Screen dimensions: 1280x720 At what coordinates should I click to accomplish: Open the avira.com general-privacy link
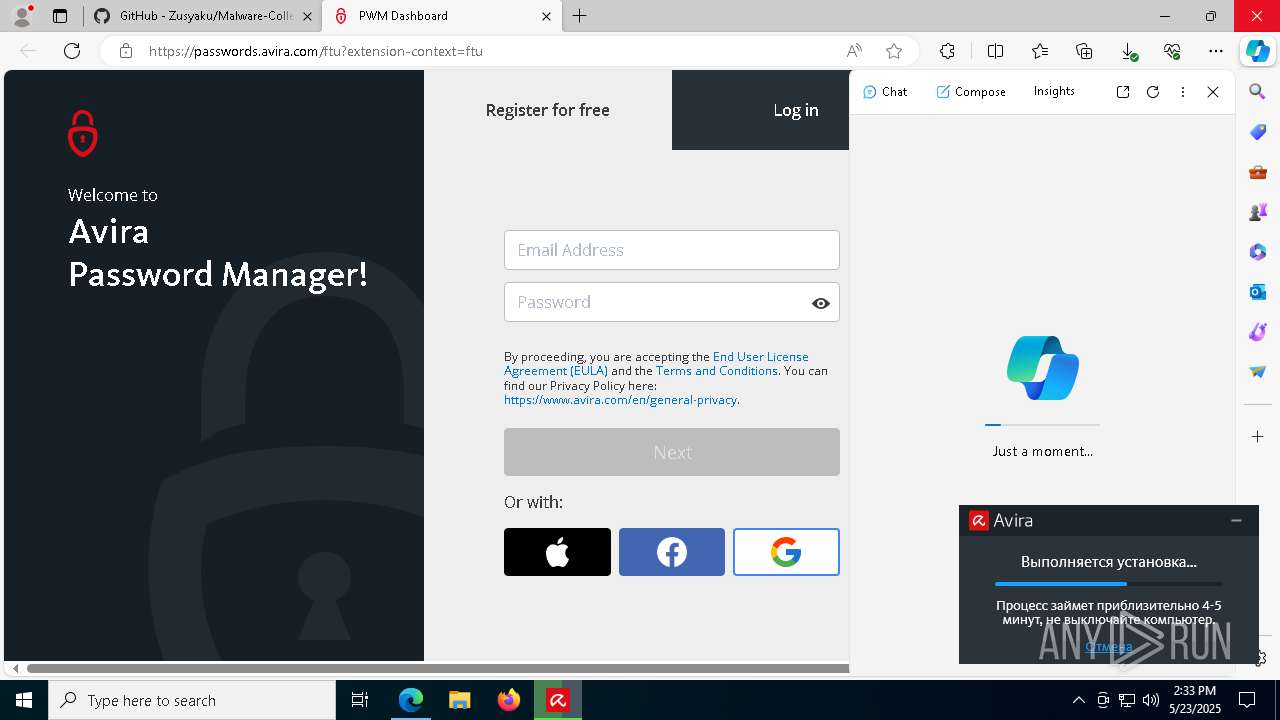point(620,400)
